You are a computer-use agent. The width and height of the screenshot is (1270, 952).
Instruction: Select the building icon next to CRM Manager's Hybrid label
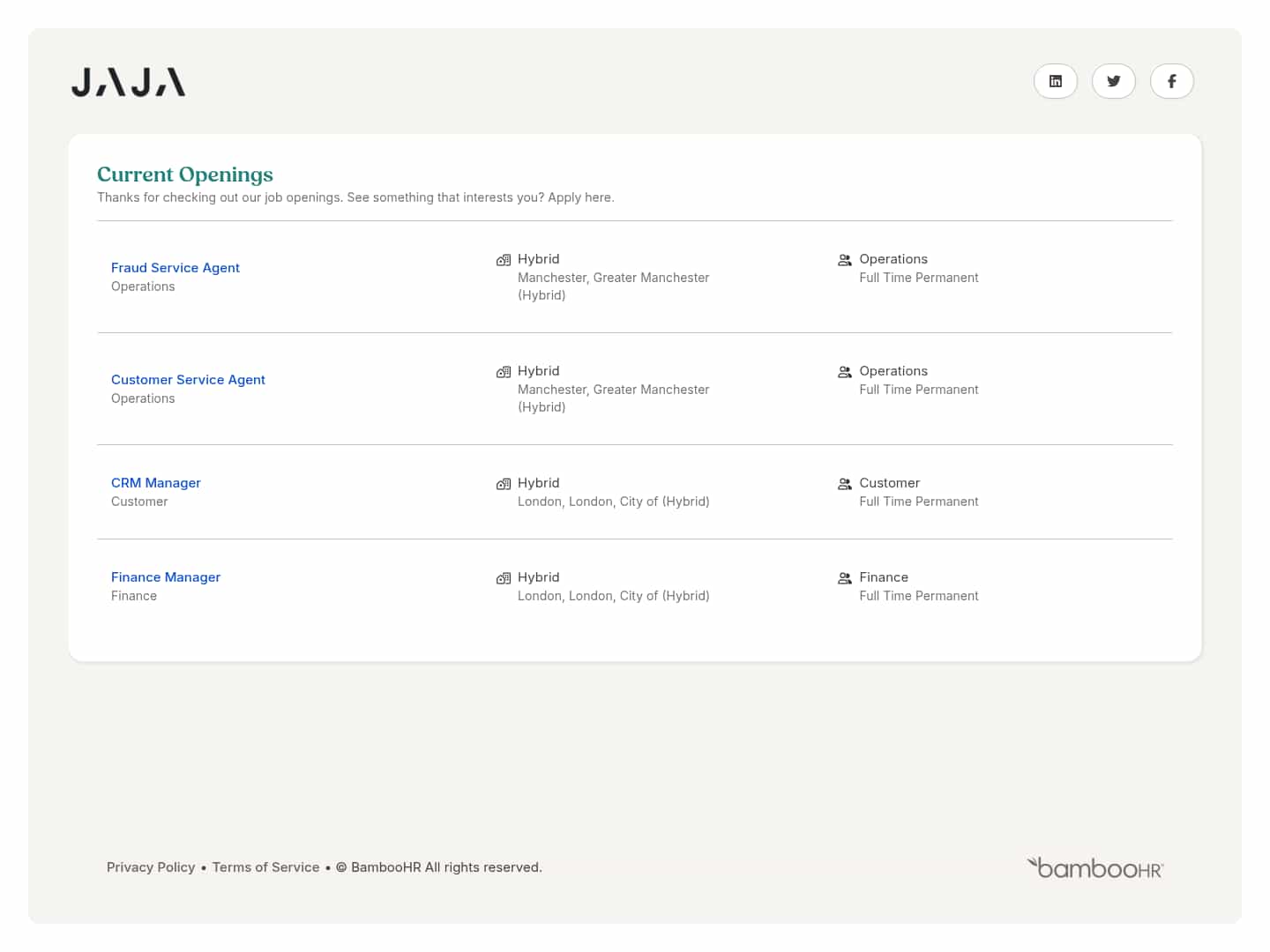[504, 484]
